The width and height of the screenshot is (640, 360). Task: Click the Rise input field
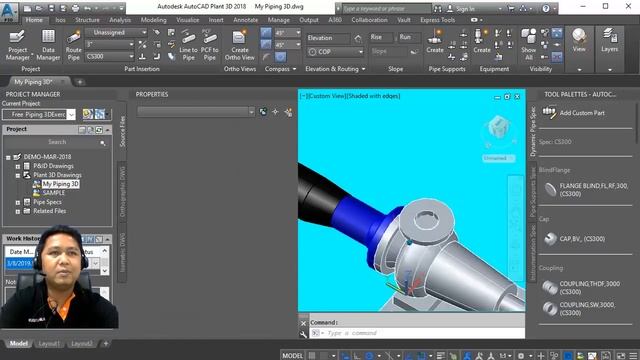(x=382, y=38)
